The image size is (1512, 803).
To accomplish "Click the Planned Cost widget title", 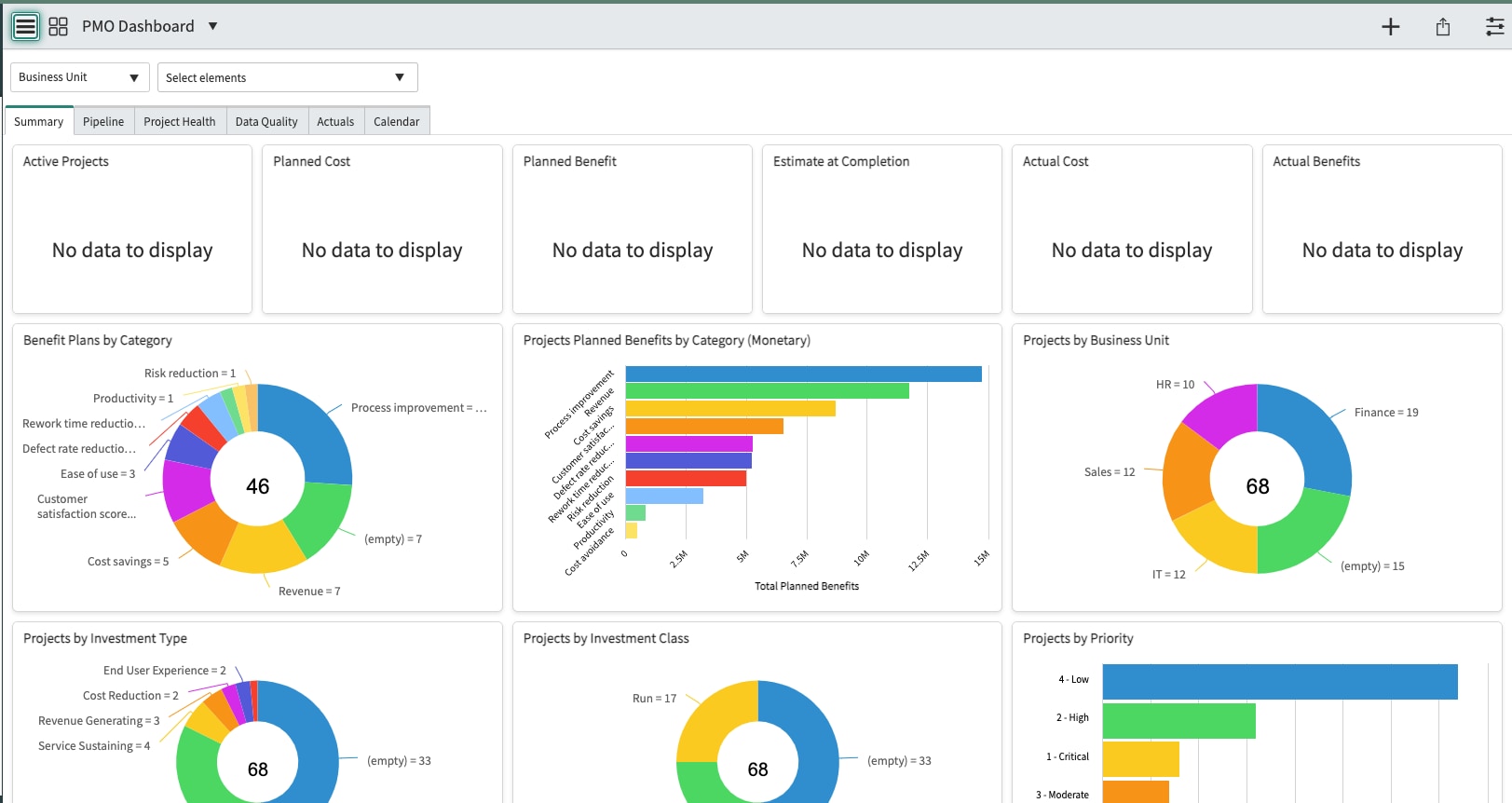I will (312, 161).
